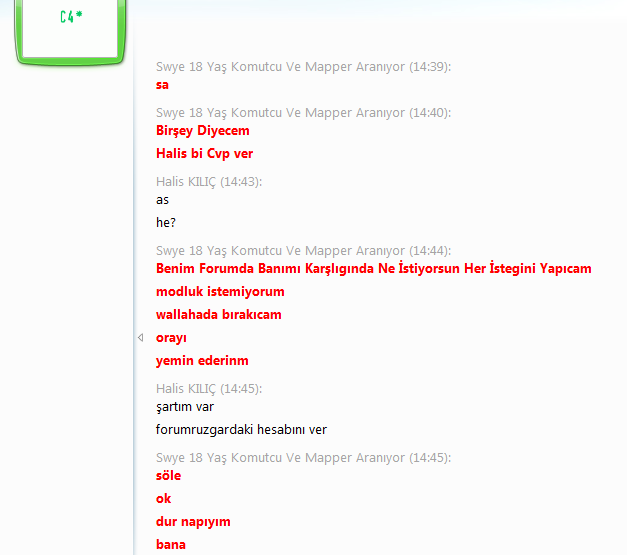627x555 pixels.
Task: Select the 'Birşey Diyecem' message
Action: click(203, 131)
